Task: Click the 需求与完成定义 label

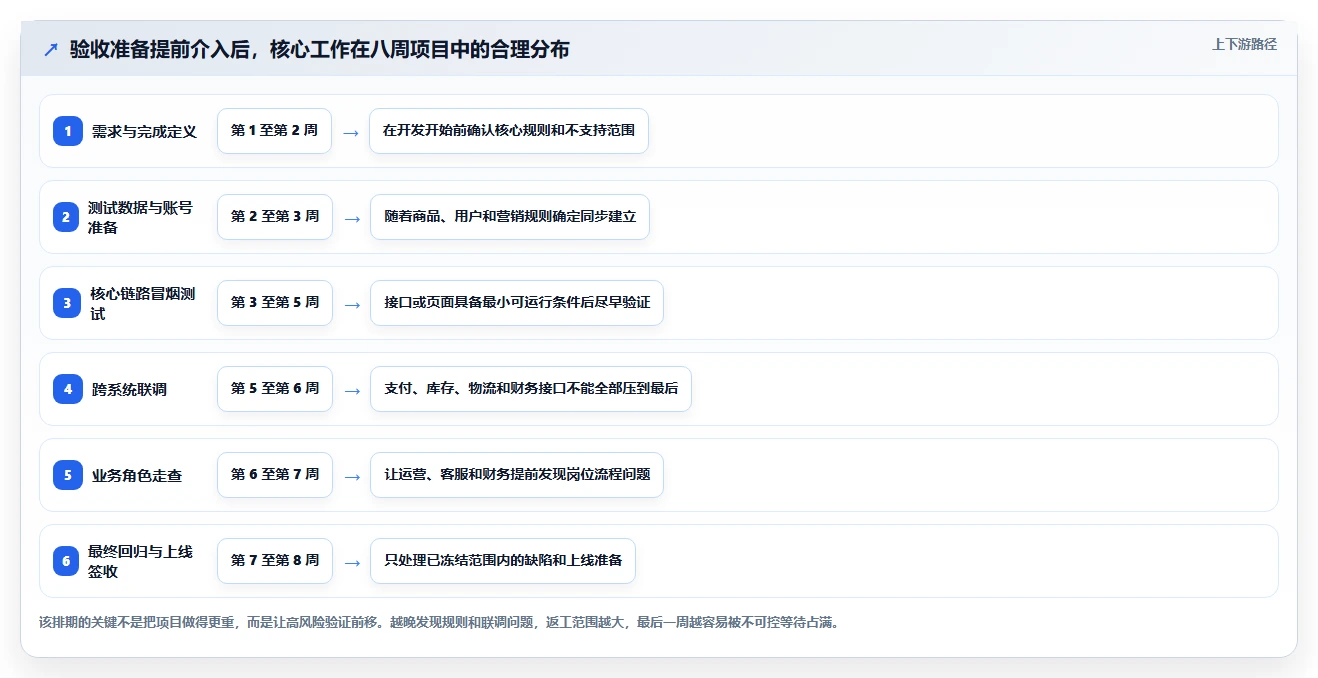Action: pos(144,131)
